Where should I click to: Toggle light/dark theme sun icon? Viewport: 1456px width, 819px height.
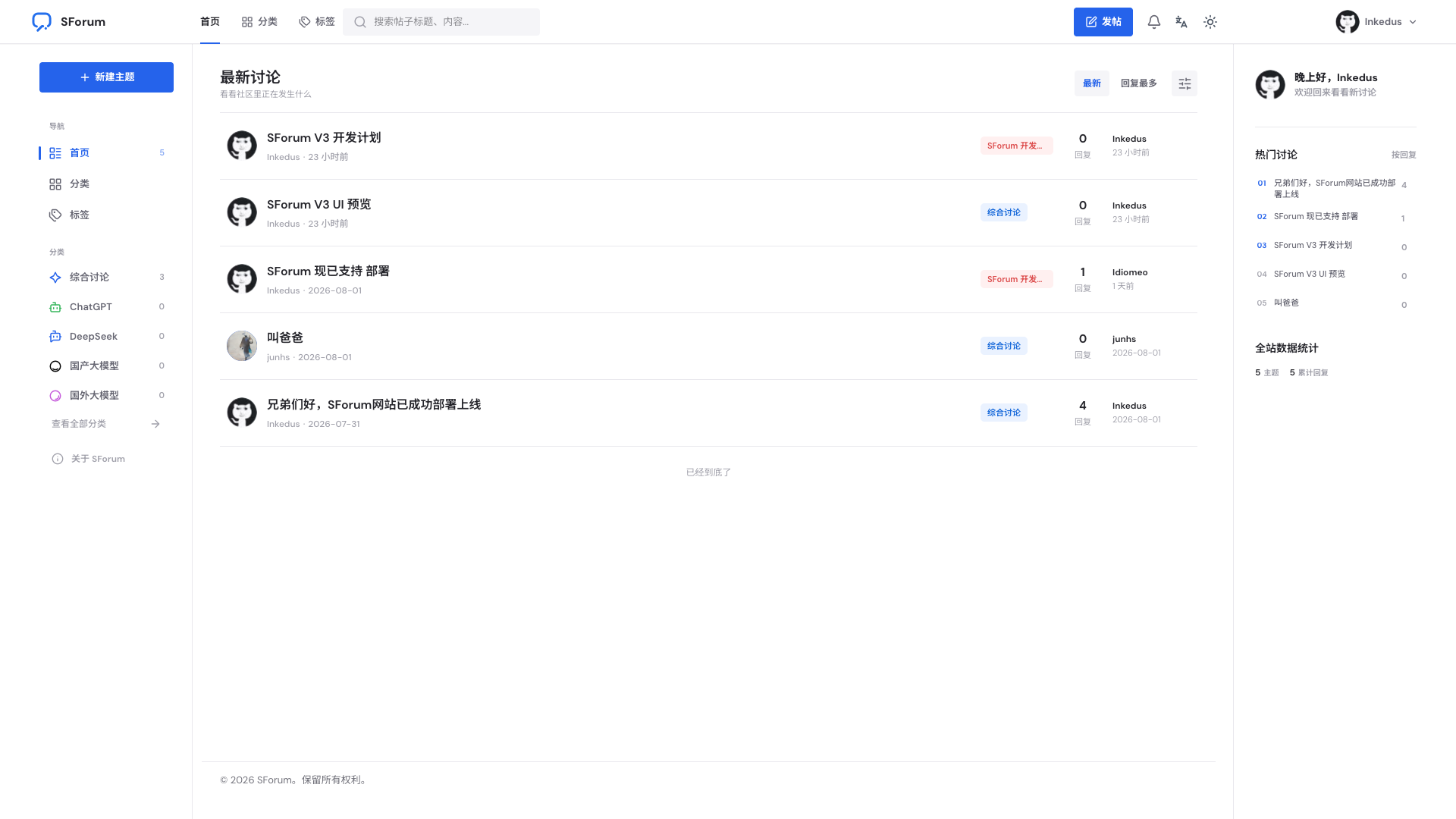tap(1210, 22)
